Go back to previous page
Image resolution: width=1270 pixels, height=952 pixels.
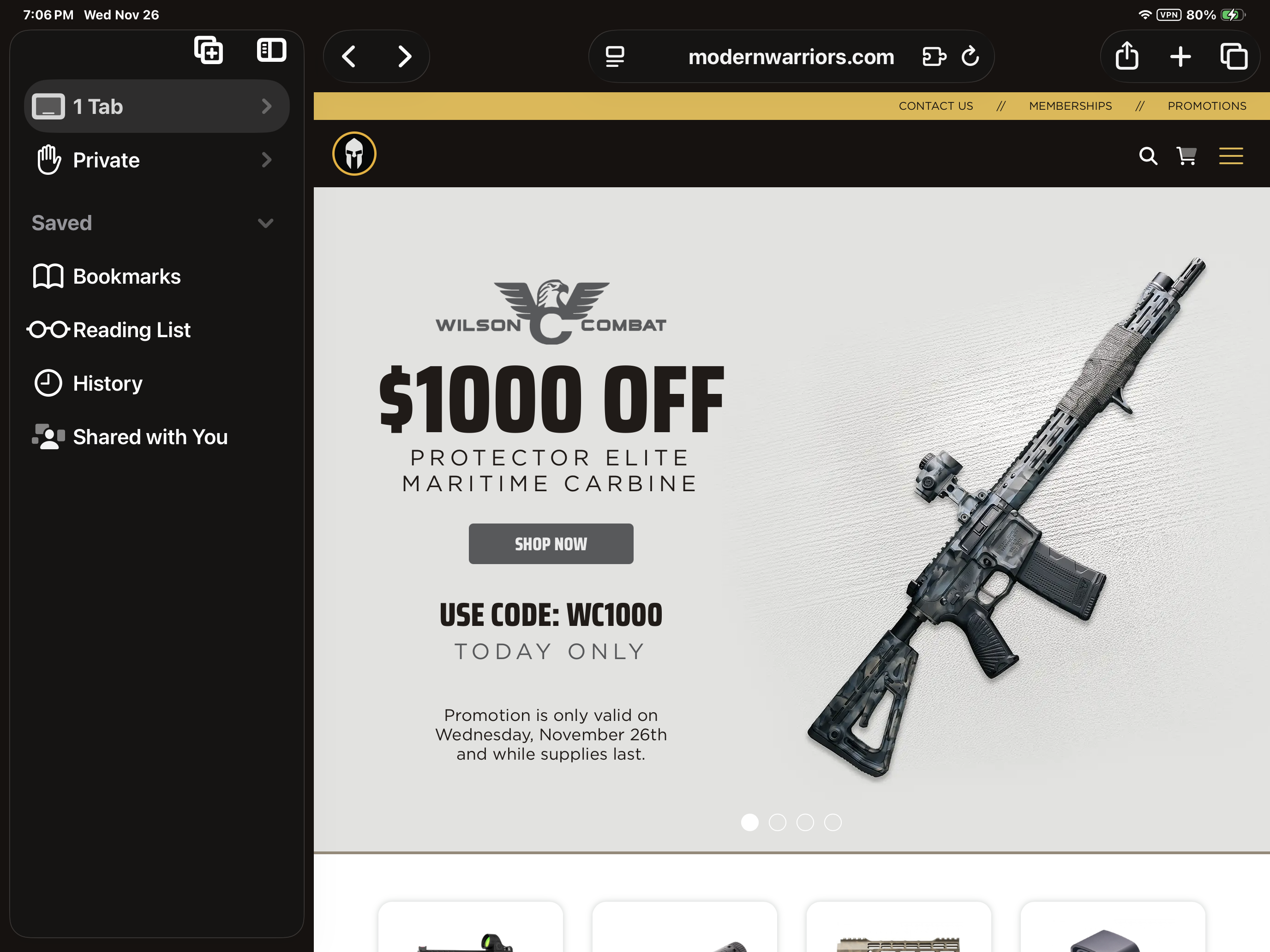348,56
